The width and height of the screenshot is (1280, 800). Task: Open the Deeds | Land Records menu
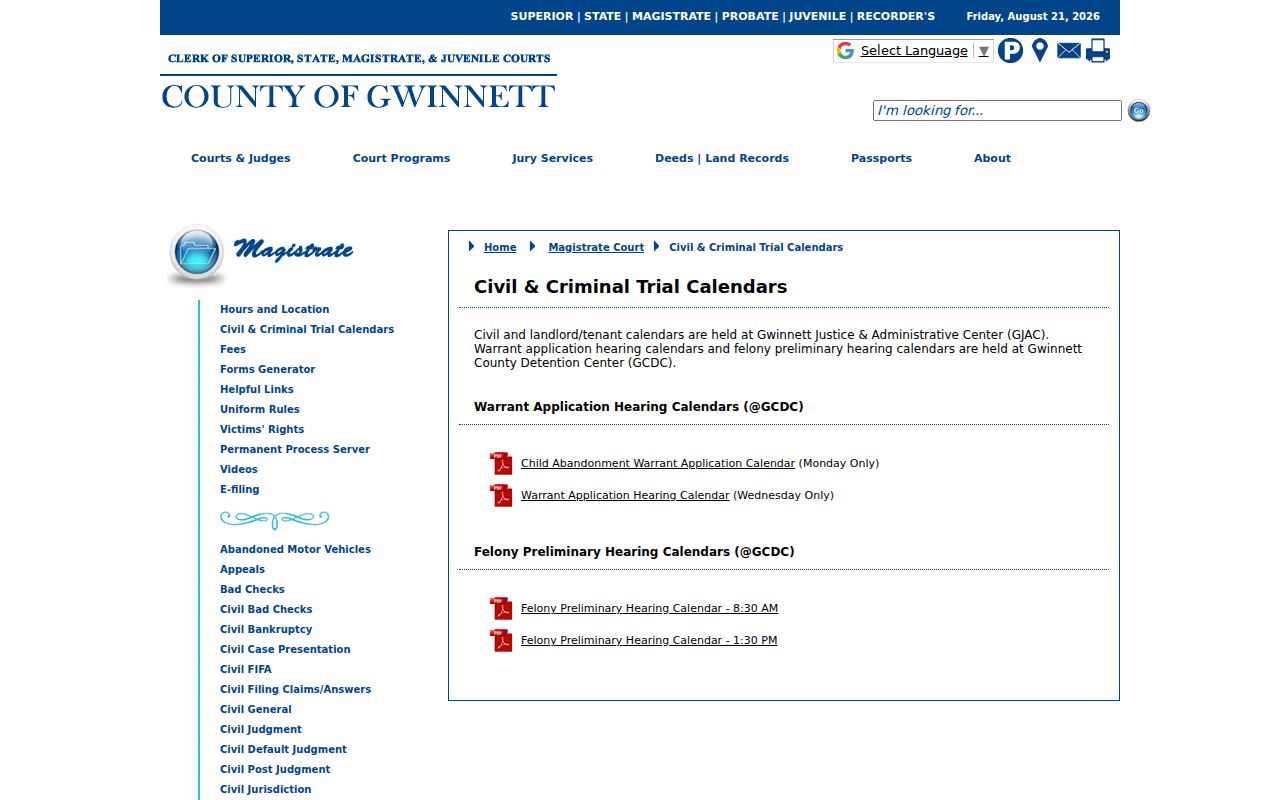coord(722,158)
